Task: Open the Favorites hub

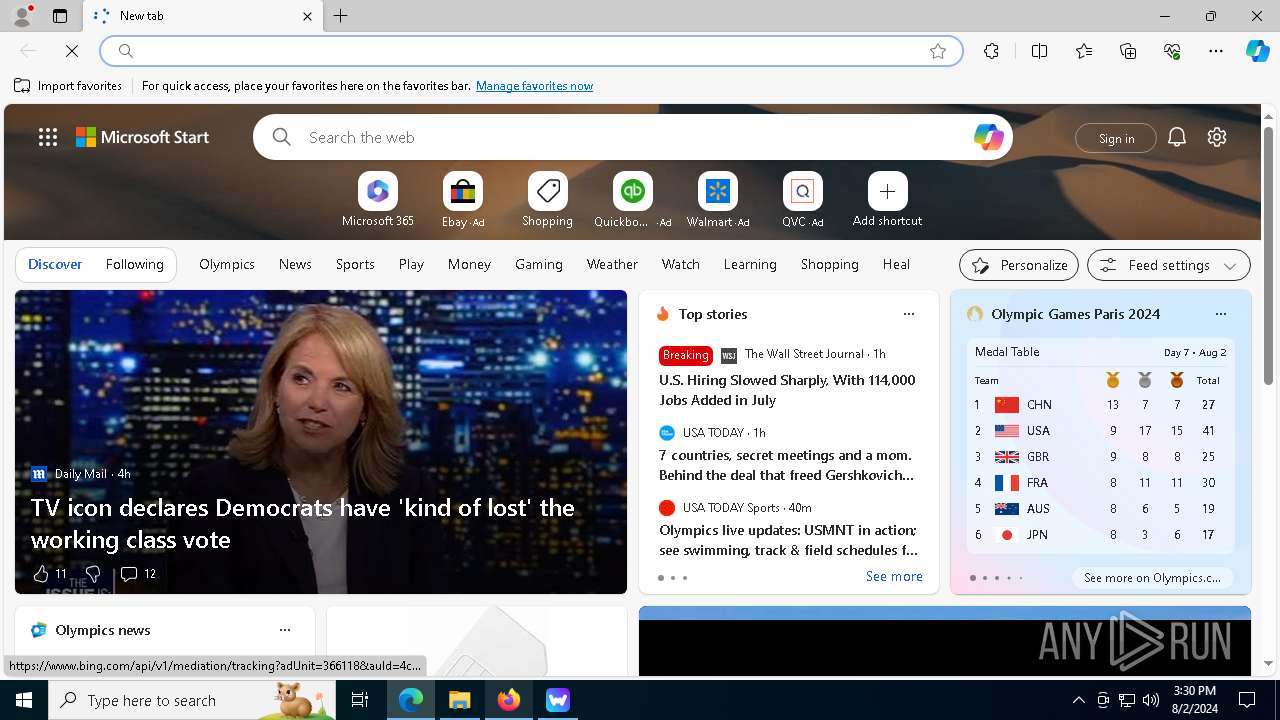Action: point(1084,51)
